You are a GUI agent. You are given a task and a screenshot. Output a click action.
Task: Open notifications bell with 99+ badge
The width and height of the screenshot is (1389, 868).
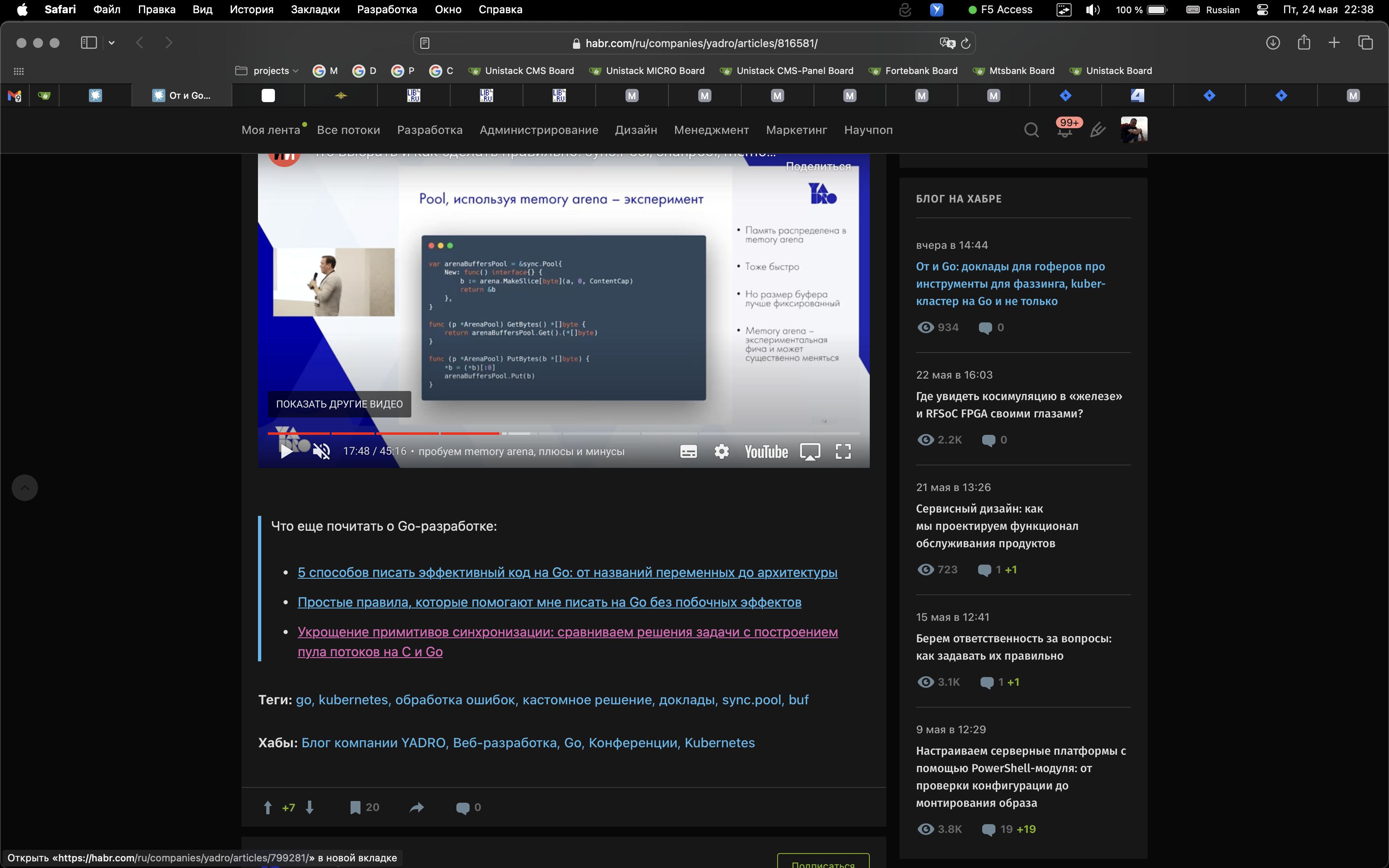click(1065, 131)
